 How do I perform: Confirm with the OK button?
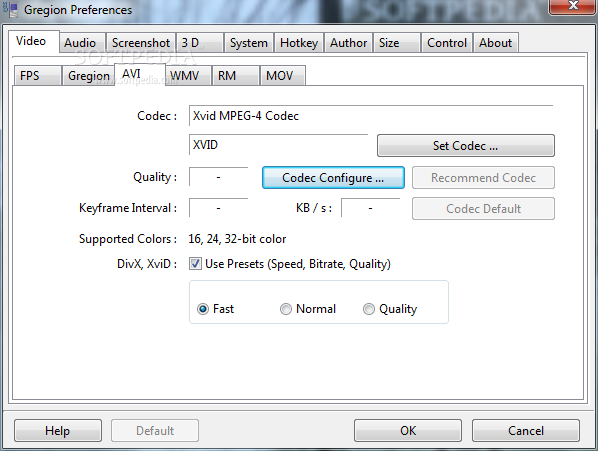[408, 431]
